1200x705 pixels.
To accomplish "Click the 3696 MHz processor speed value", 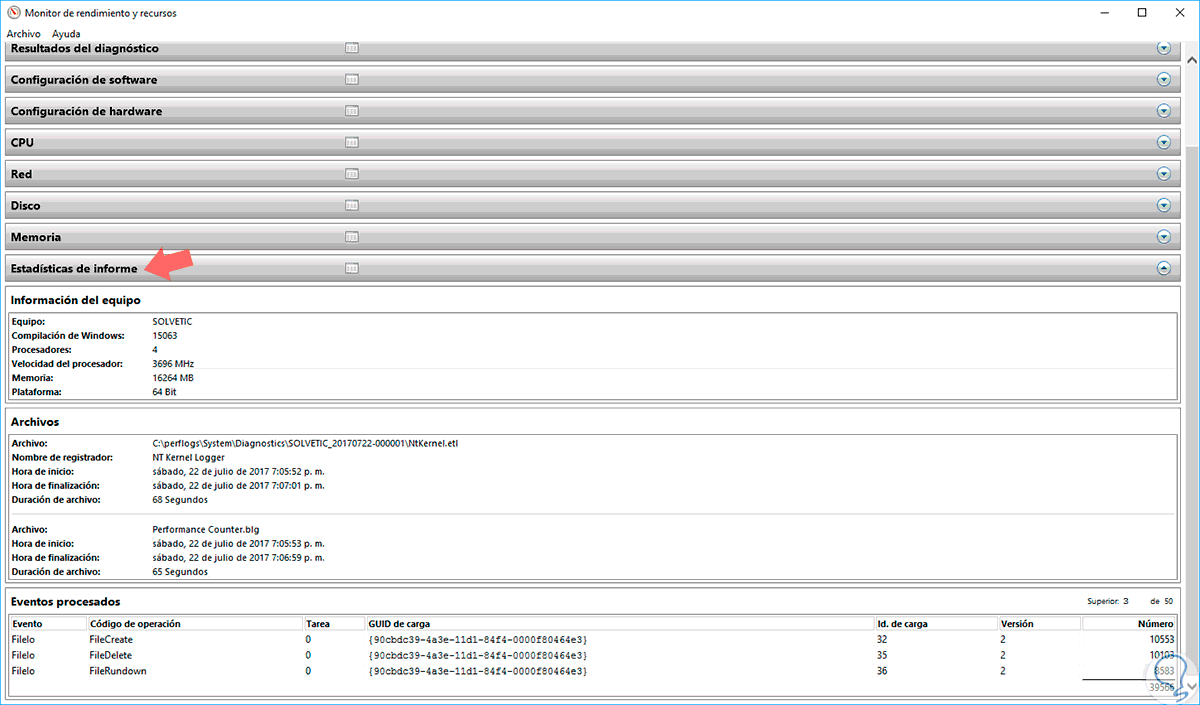I will point(173,363).
